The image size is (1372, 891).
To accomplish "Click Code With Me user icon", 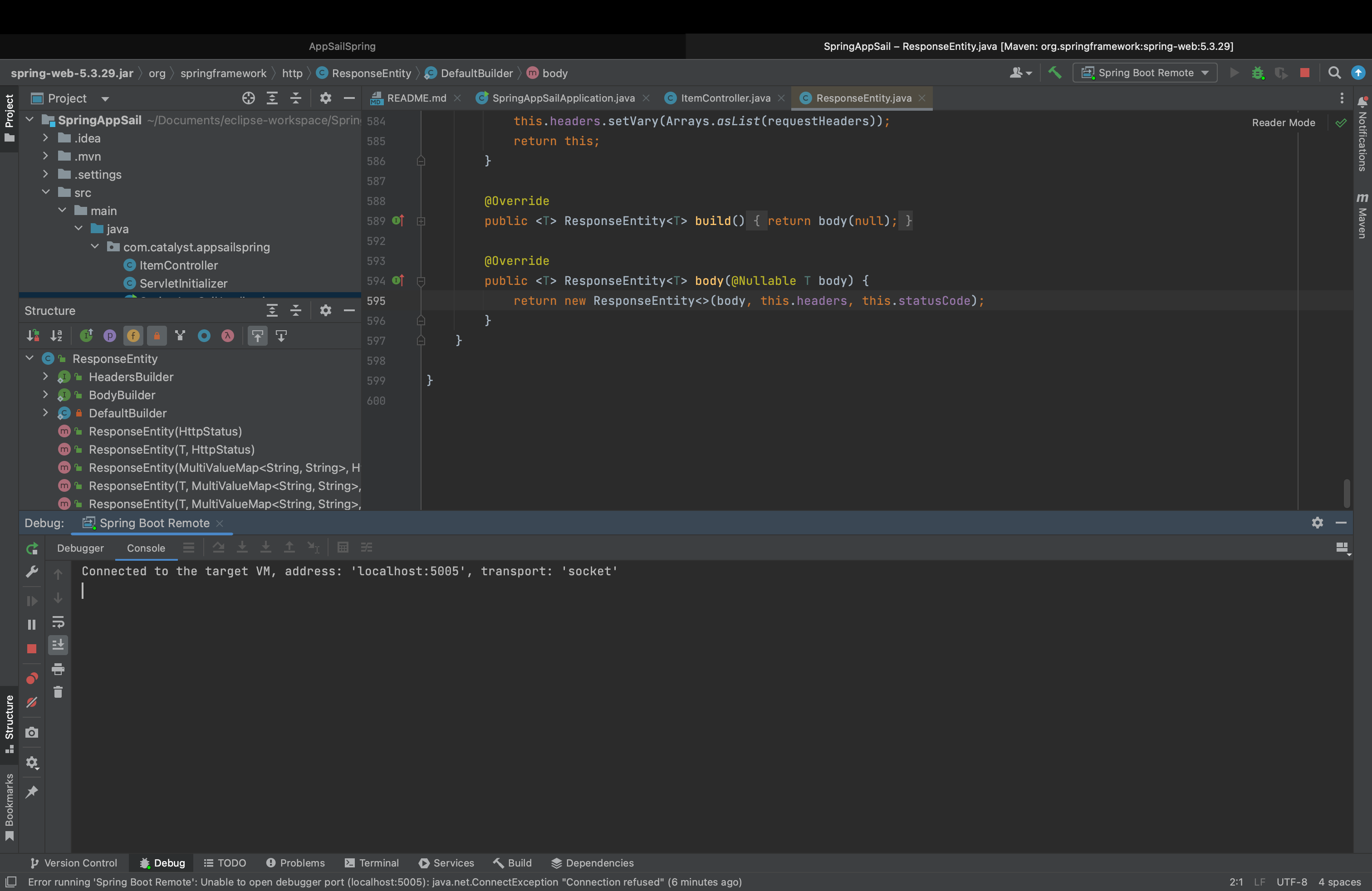I will click(1020, 73).
